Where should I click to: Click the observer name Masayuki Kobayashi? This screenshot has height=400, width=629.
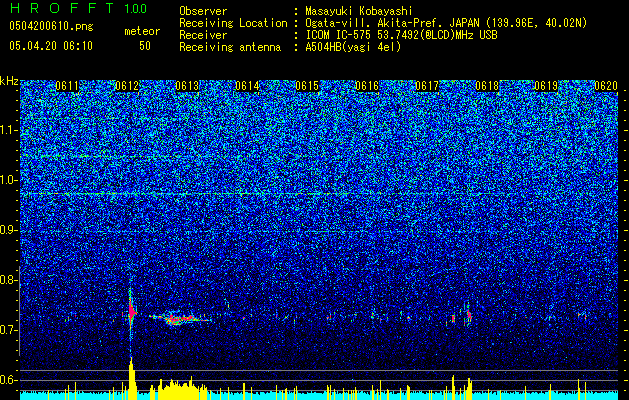pos(359,11)
